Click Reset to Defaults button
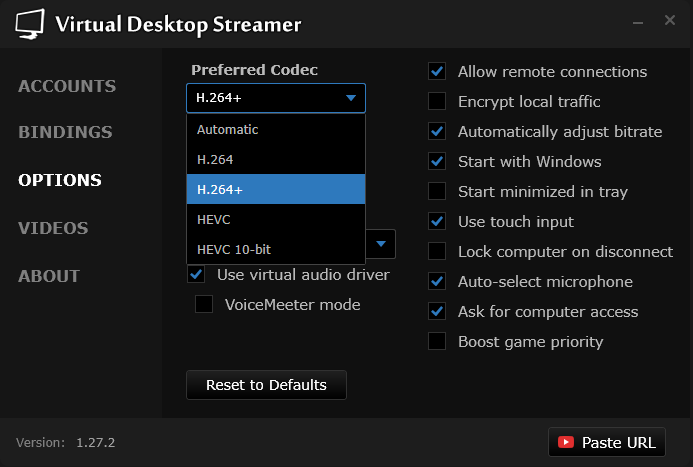The image size is (693, 467). 266,385
